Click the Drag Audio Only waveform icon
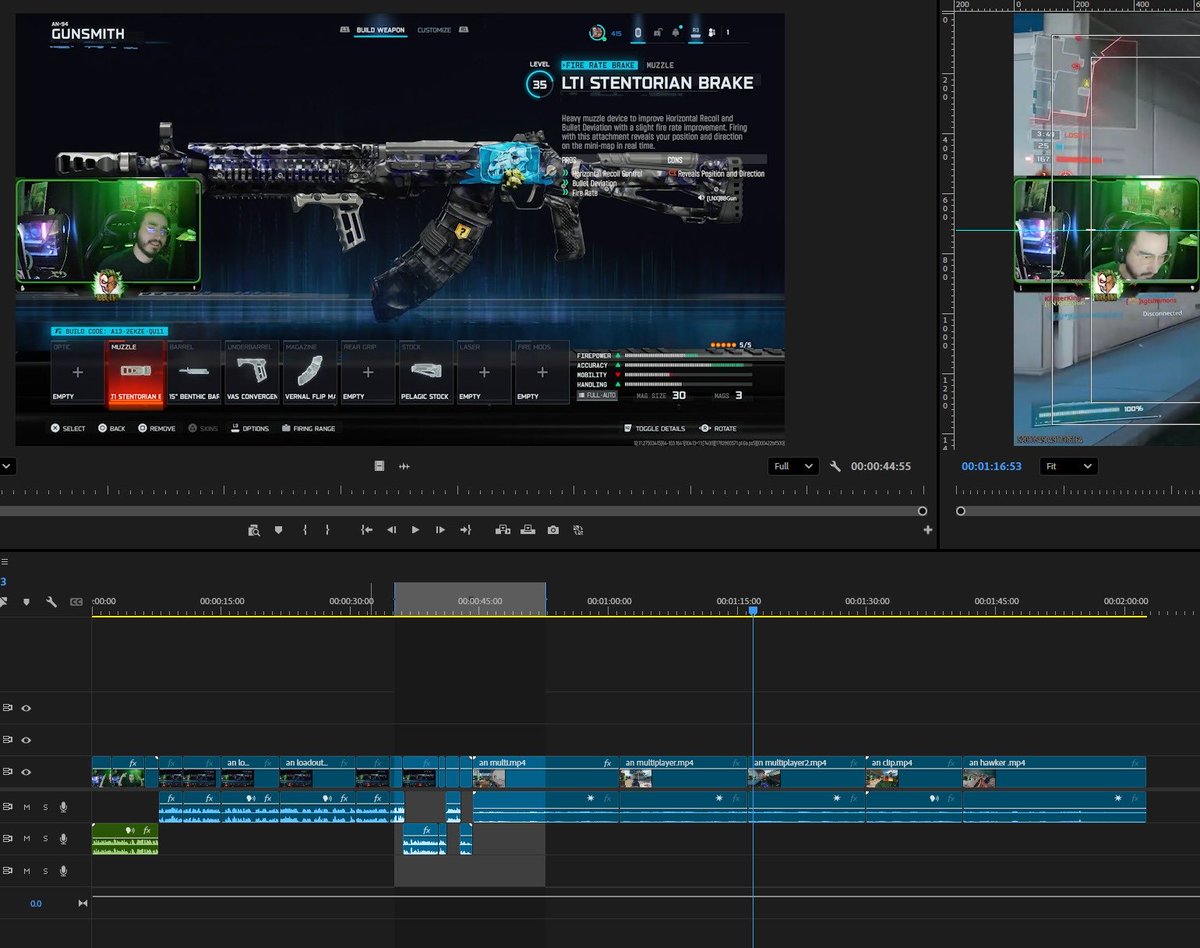The image size is (1200, 948). [404, 466]
